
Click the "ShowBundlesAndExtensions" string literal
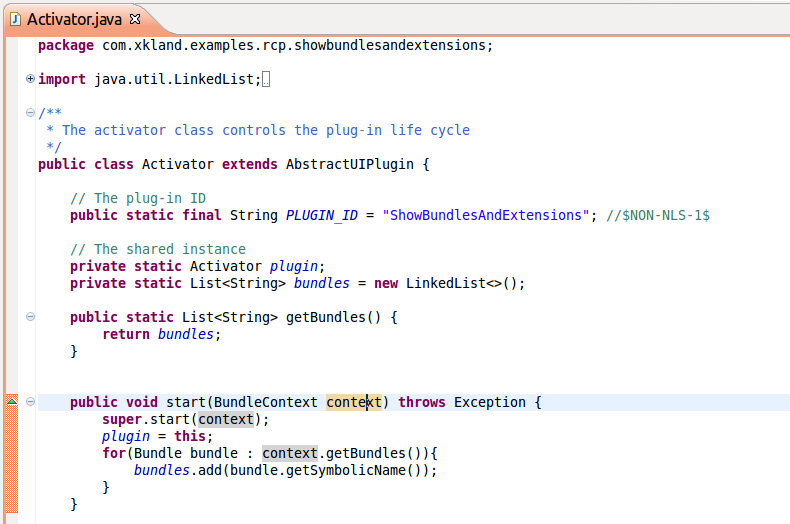[x=486, y=215]
